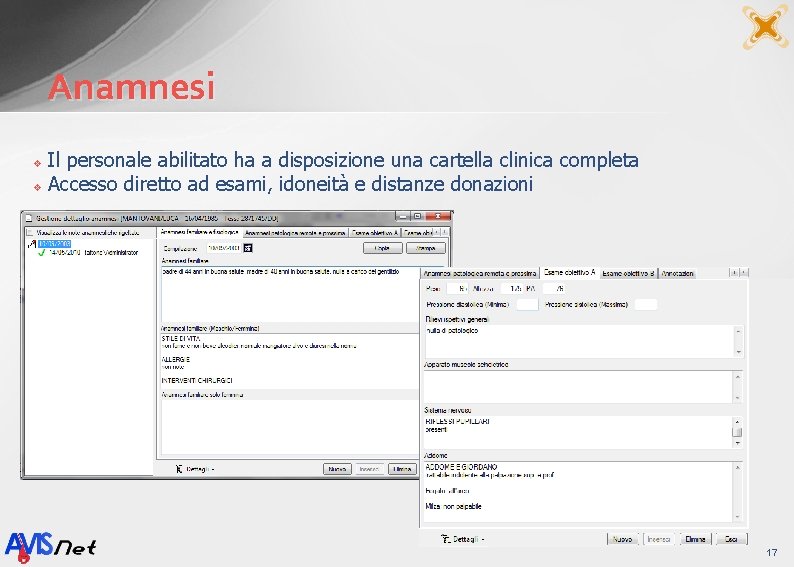Expand the Dettagli dropdown beside the Esci row
The height and width of the screenshot is (567, 794).
point(463,539)
